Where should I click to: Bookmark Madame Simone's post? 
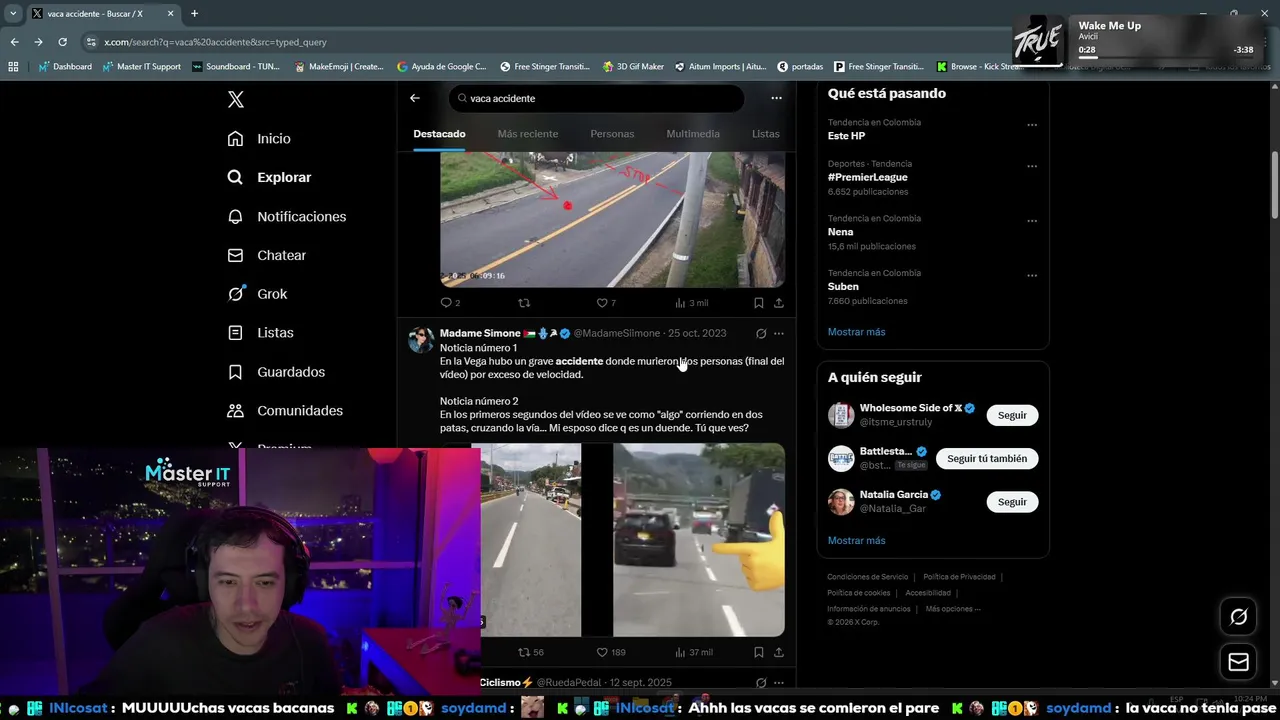[x=759, y=652]
